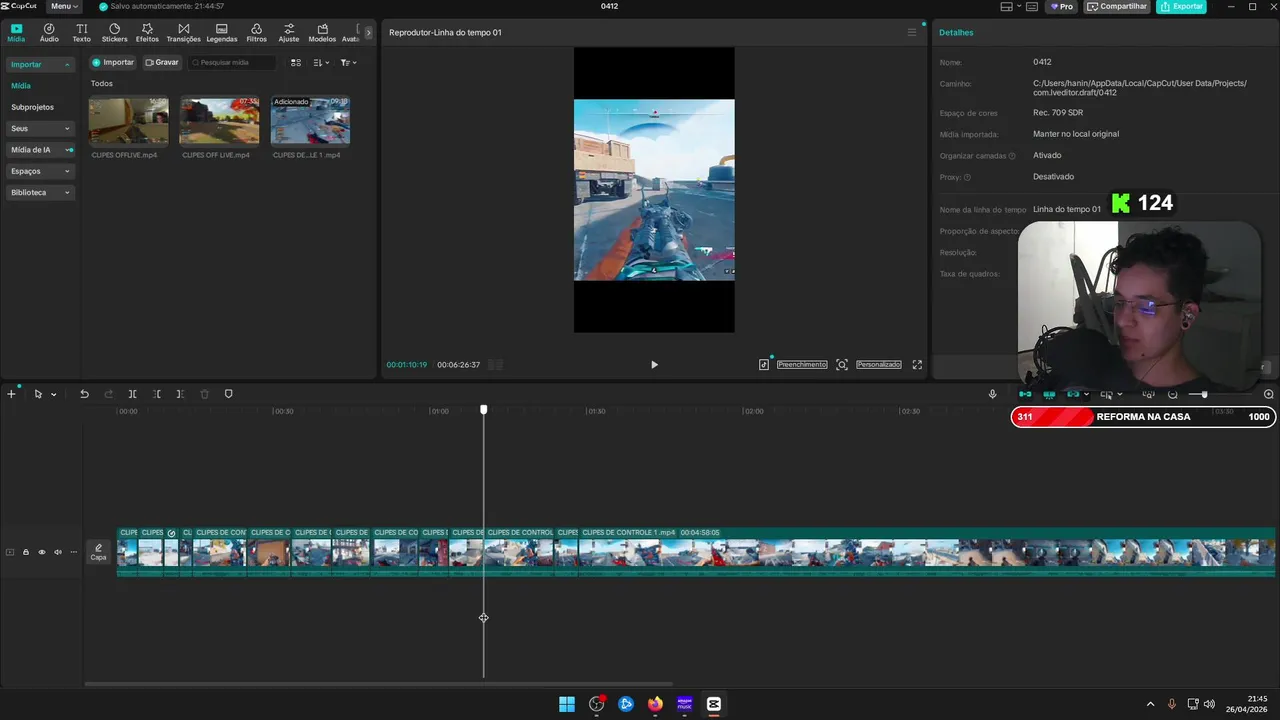The image size is (1280, 720).
Task: Switch to the Transições tab
Action: (x=183, y=32)
